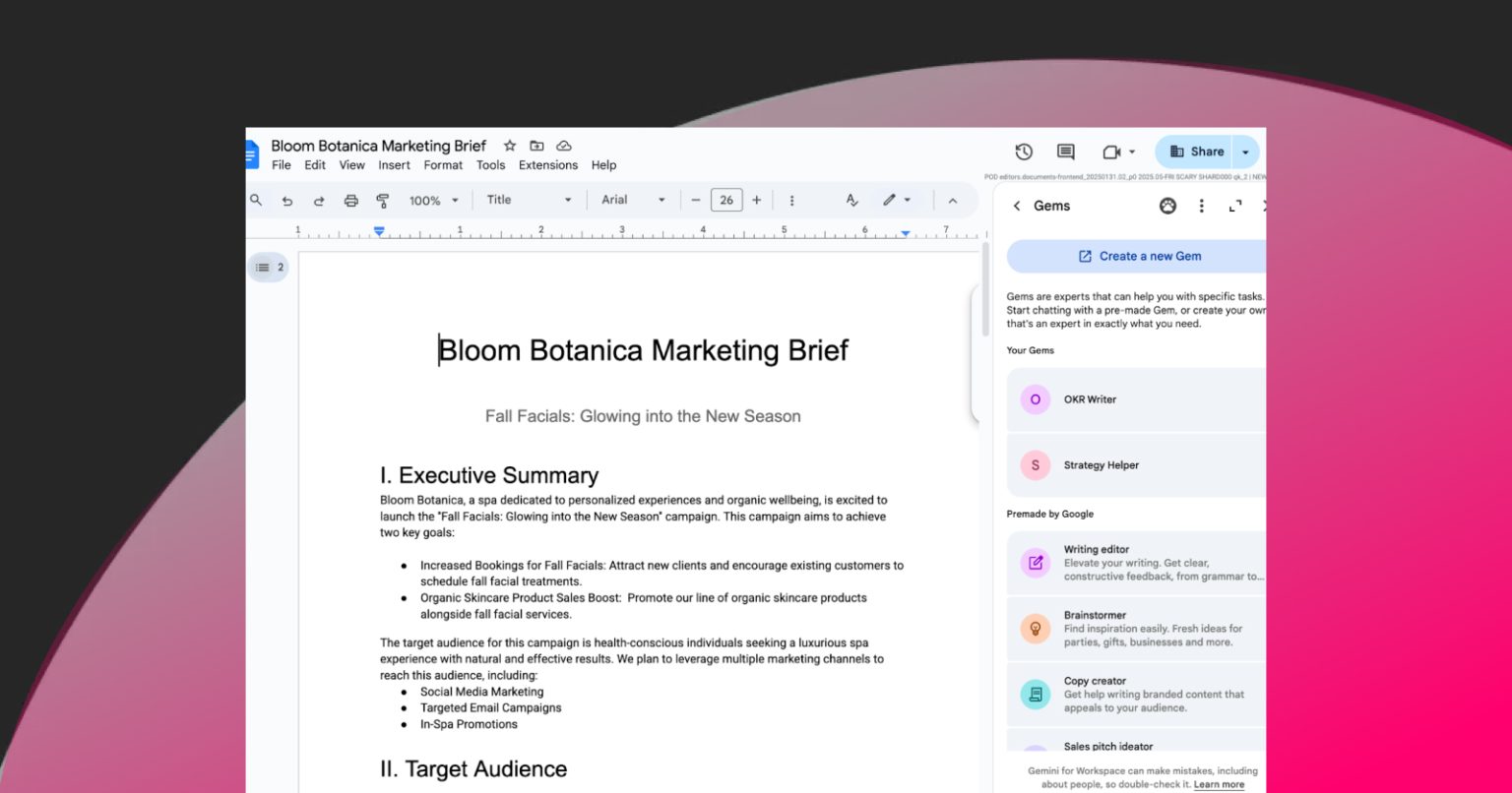Click the undo arrow
This screenshot has height=793, width=1512.
click(287, 200)
